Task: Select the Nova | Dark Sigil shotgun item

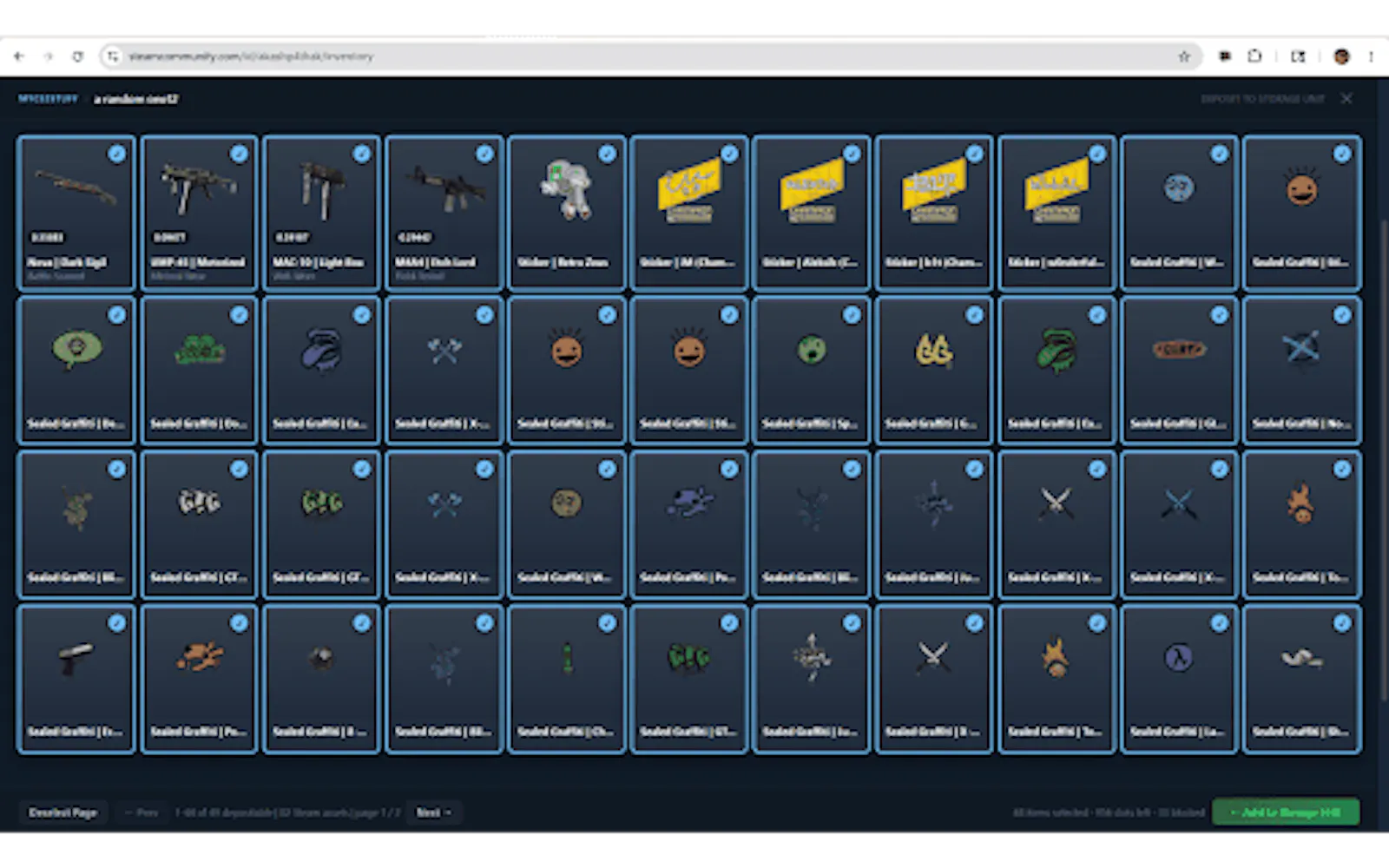Action: [76, 213]
